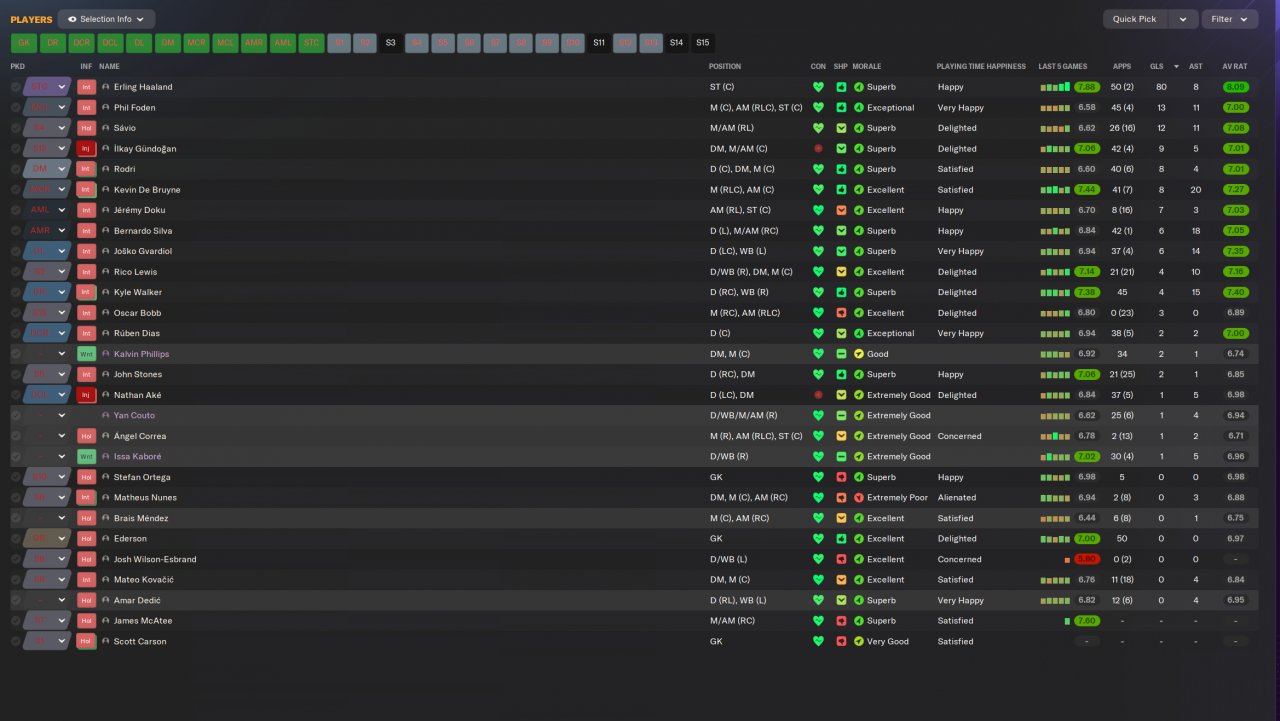Click the Inj badge beside Nathan Aké

pyautogui.click(x=87, y=395)
